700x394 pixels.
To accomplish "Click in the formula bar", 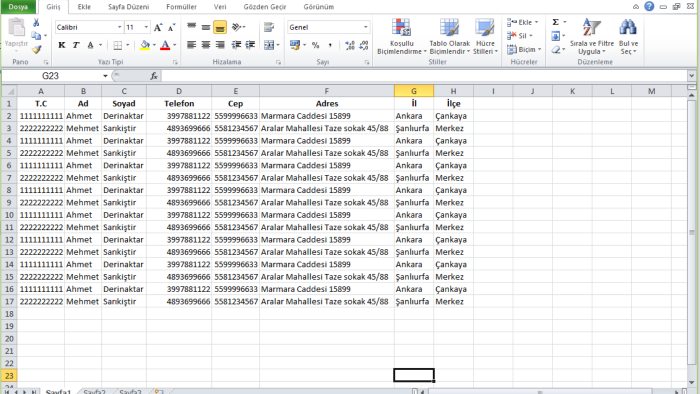I will pos(424,76).
